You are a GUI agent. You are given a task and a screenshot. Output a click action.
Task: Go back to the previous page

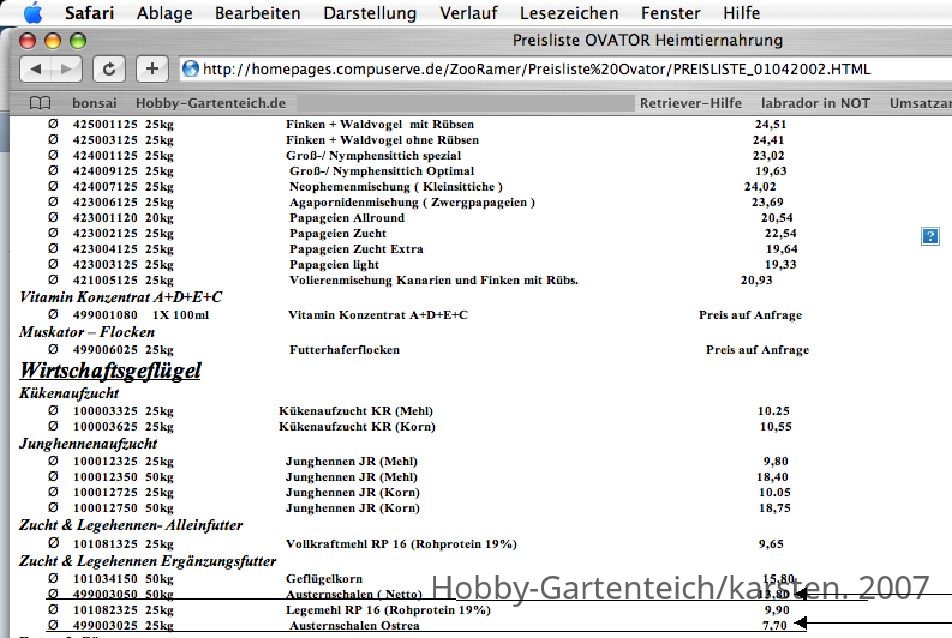[36, 69]
